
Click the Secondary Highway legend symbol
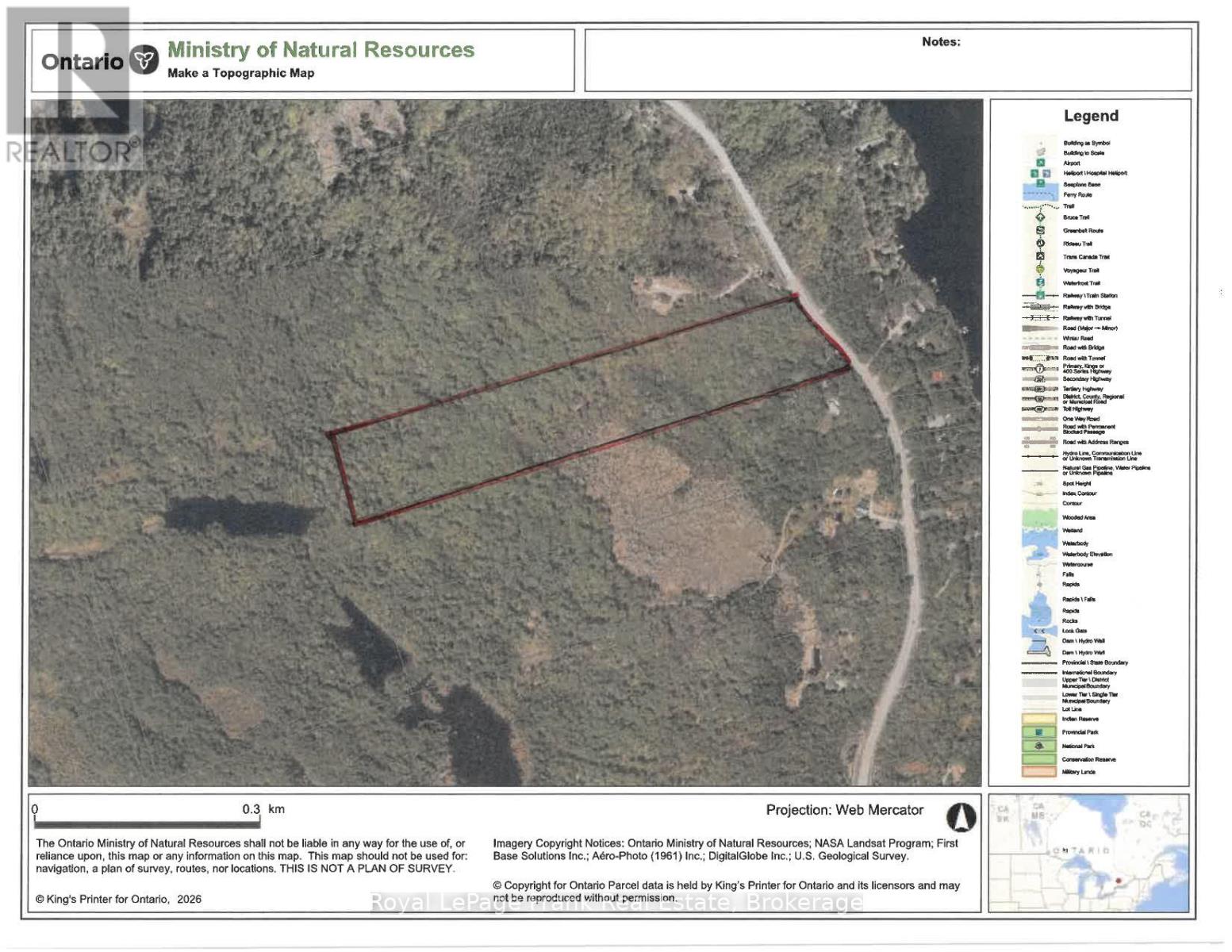click(x=1040, y=379)
